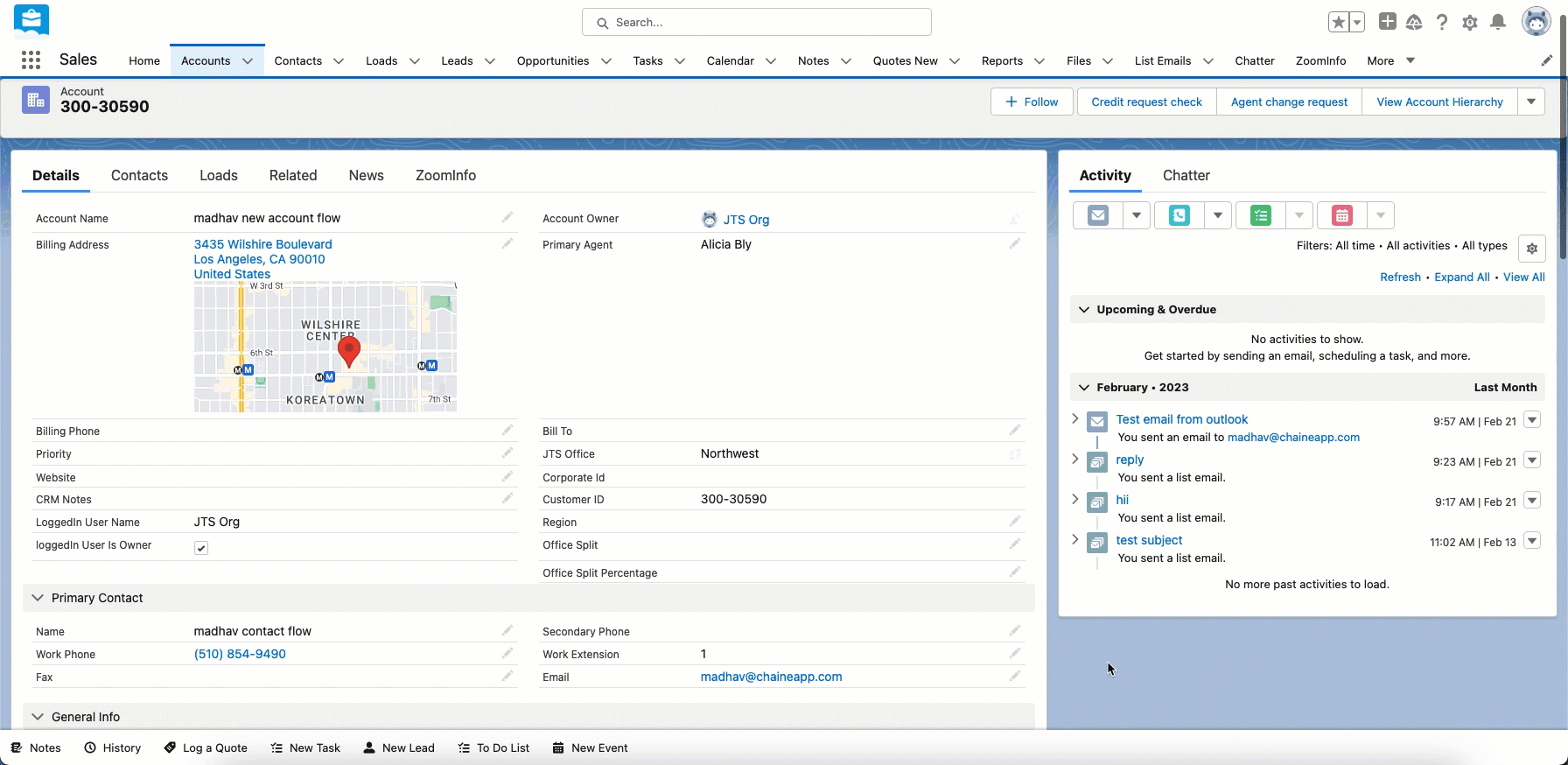Viewport: 1568px width, 765px height.
Task: Open History in the utility bar
Action: [x=112, y=747]
